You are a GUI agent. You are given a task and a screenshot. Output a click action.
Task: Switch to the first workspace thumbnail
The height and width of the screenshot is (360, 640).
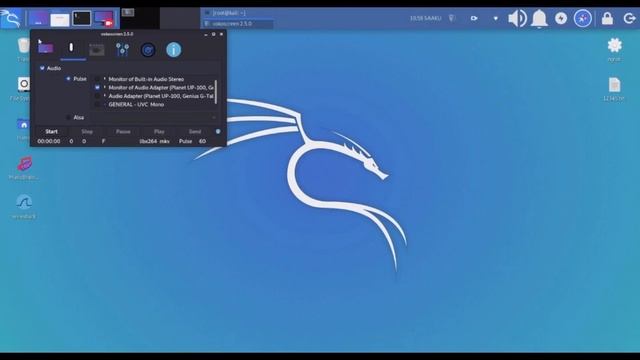click(38, 18)
